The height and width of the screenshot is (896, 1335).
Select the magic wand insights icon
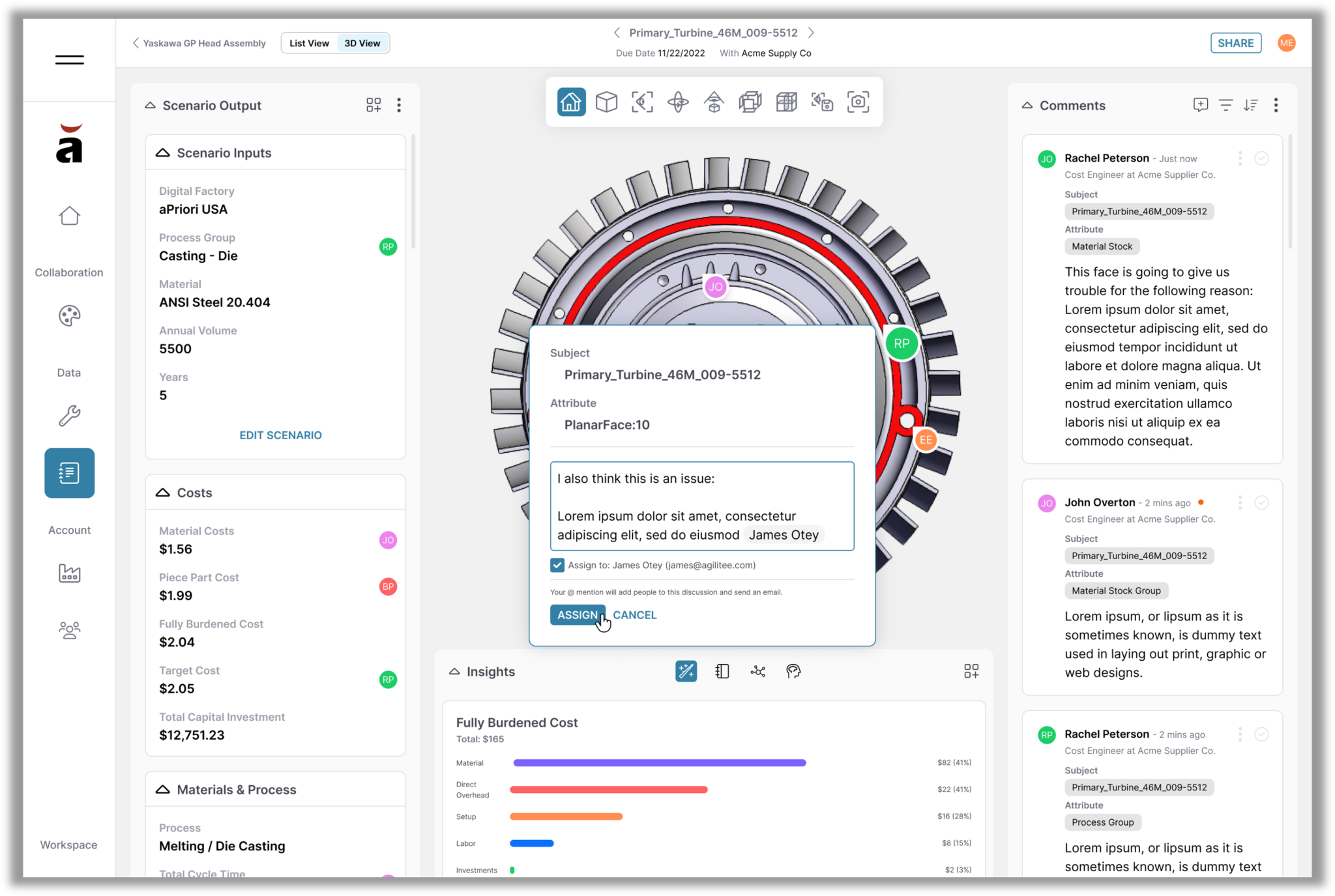[x=686, y=671]
